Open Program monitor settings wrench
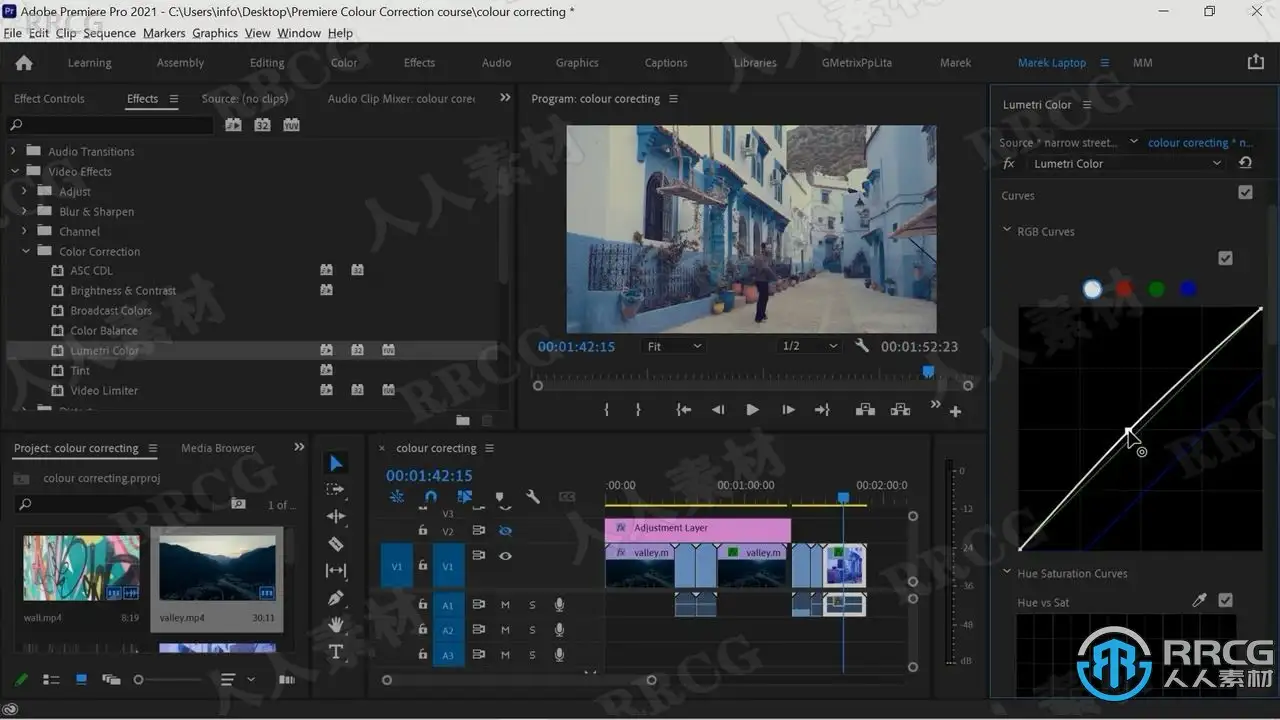1280x720 pixels. tap(862, 346)
